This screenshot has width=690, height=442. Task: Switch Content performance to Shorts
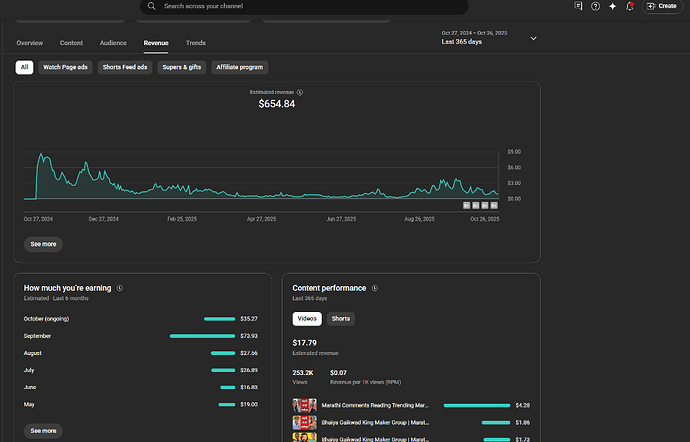(x=340, y=319)
